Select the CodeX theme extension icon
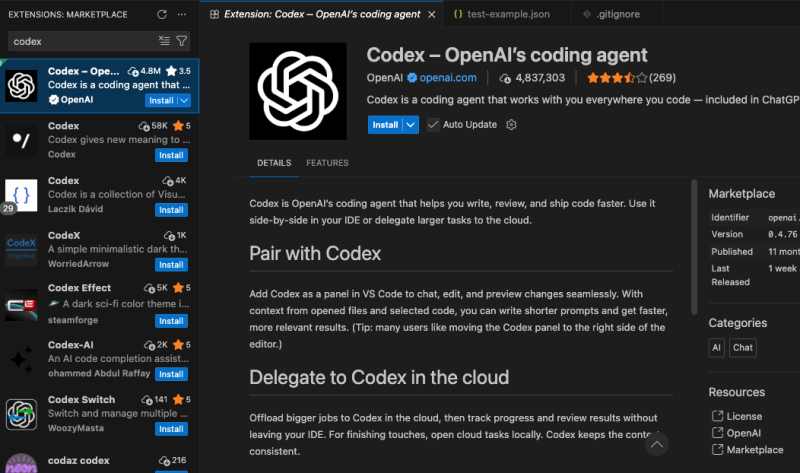800x473 pixels. pos(22,248)
